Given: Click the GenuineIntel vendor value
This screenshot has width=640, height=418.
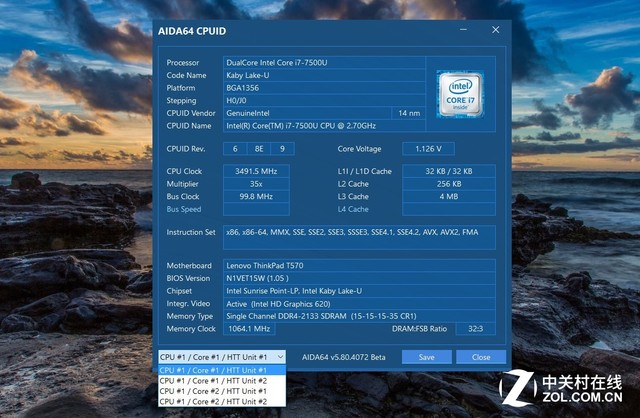Looking at the screenshot, I should click(307, 113).
